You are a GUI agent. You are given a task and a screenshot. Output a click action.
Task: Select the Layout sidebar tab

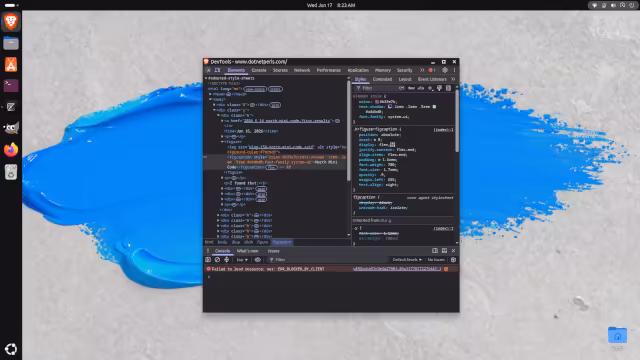(405, 79)
